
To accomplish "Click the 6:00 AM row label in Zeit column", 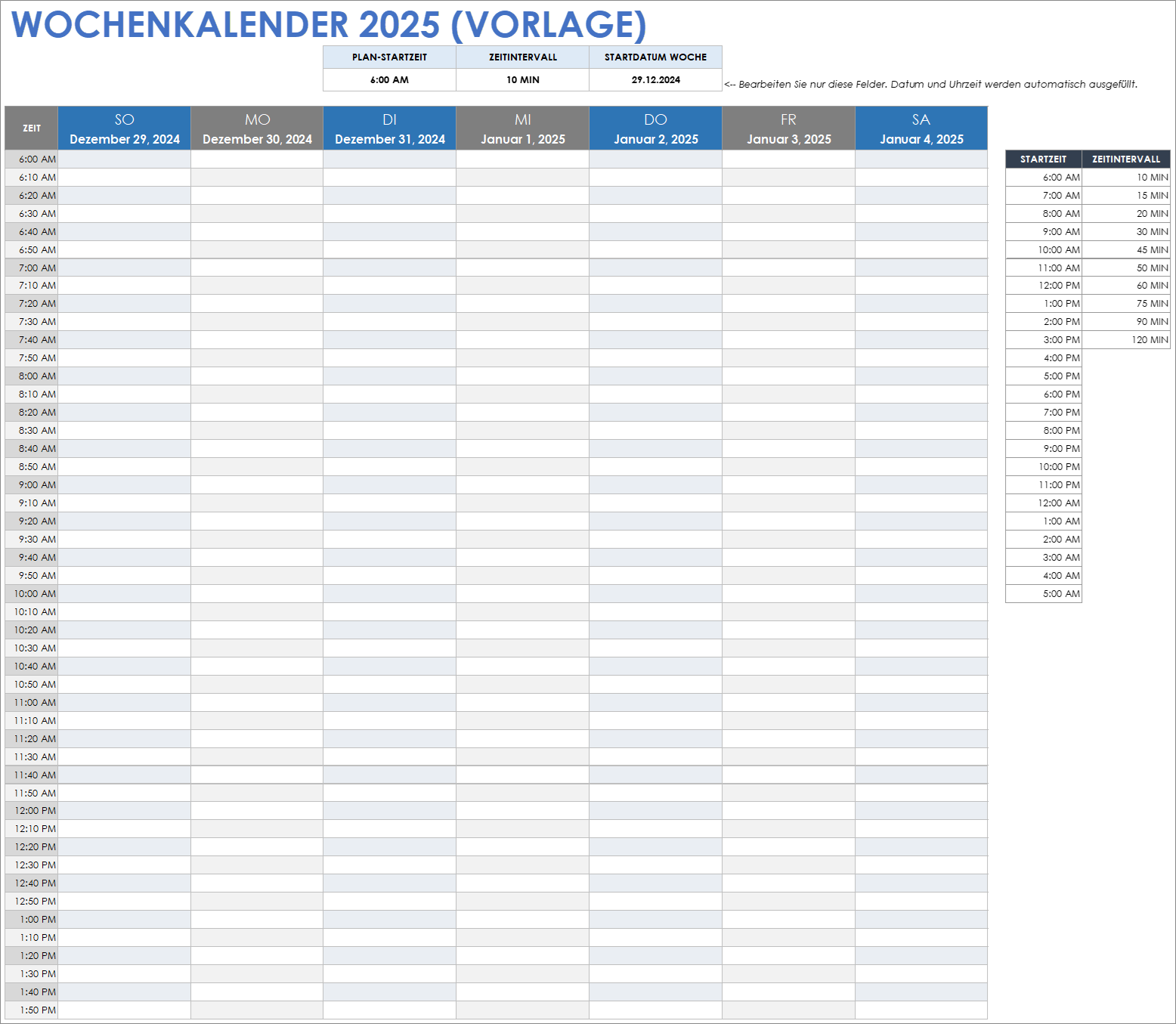I will coord(32,159).
